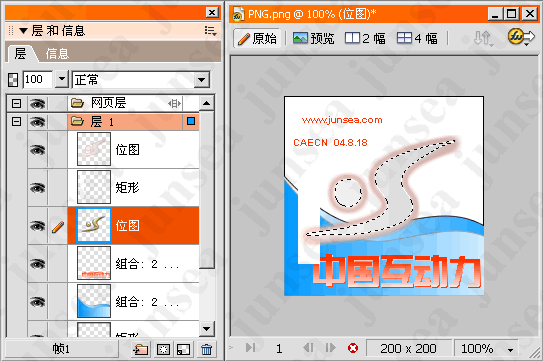Go to previous frame button
This screenshot has width=543, height=361.
click(308, 347)
